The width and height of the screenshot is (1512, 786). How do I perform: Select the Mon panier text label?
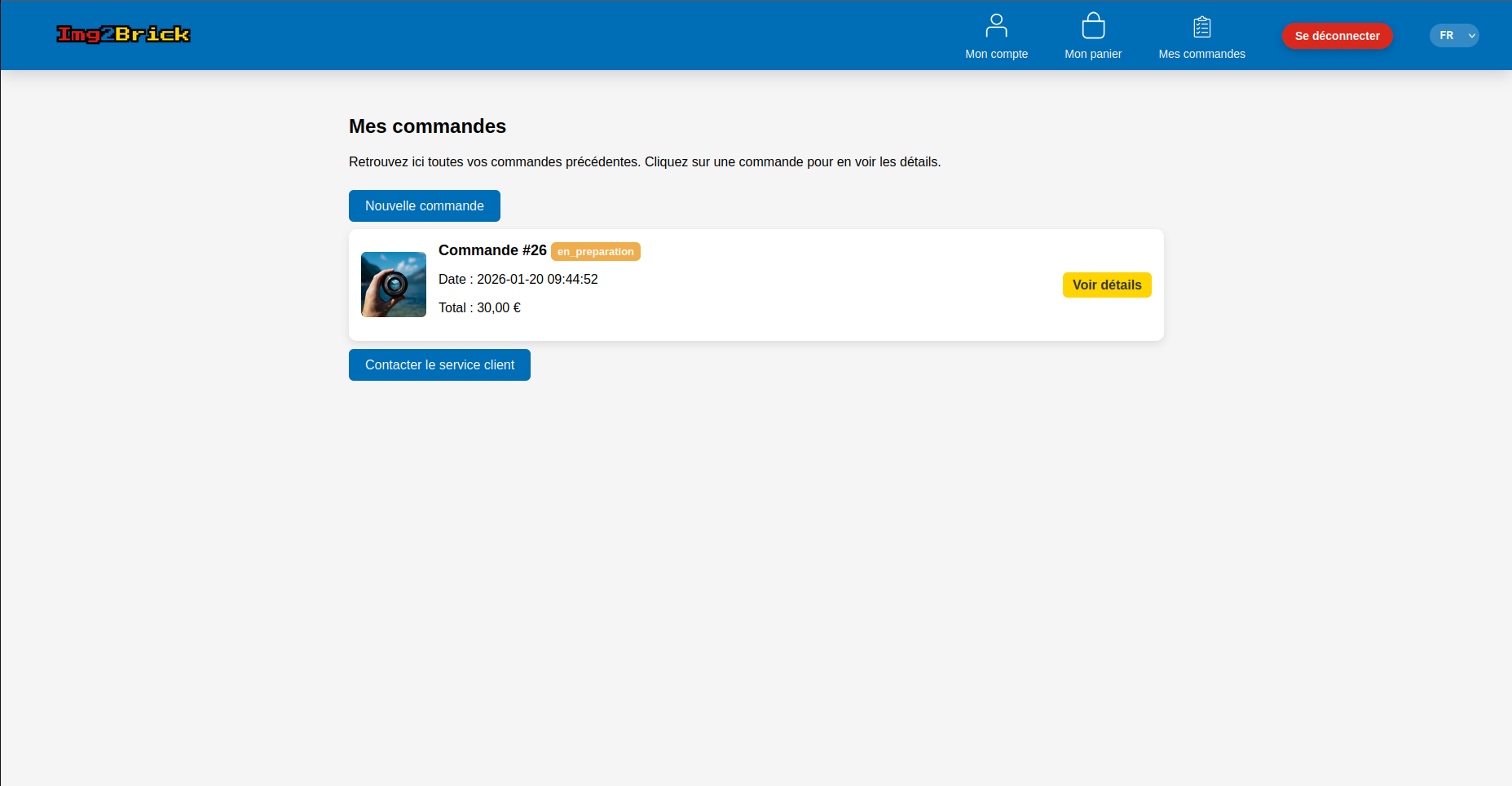click(1093, 54)
